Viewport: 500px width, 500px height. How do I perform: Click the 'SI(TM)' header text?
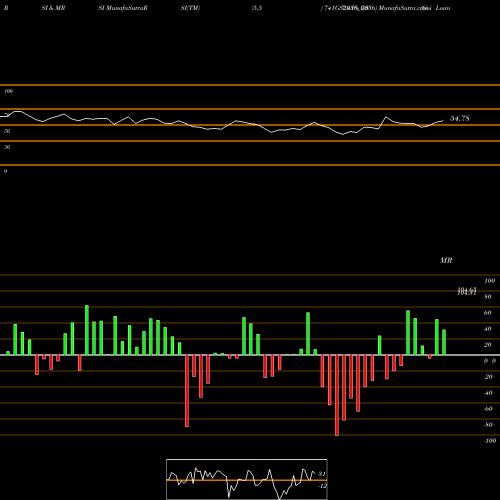(190, 8)
